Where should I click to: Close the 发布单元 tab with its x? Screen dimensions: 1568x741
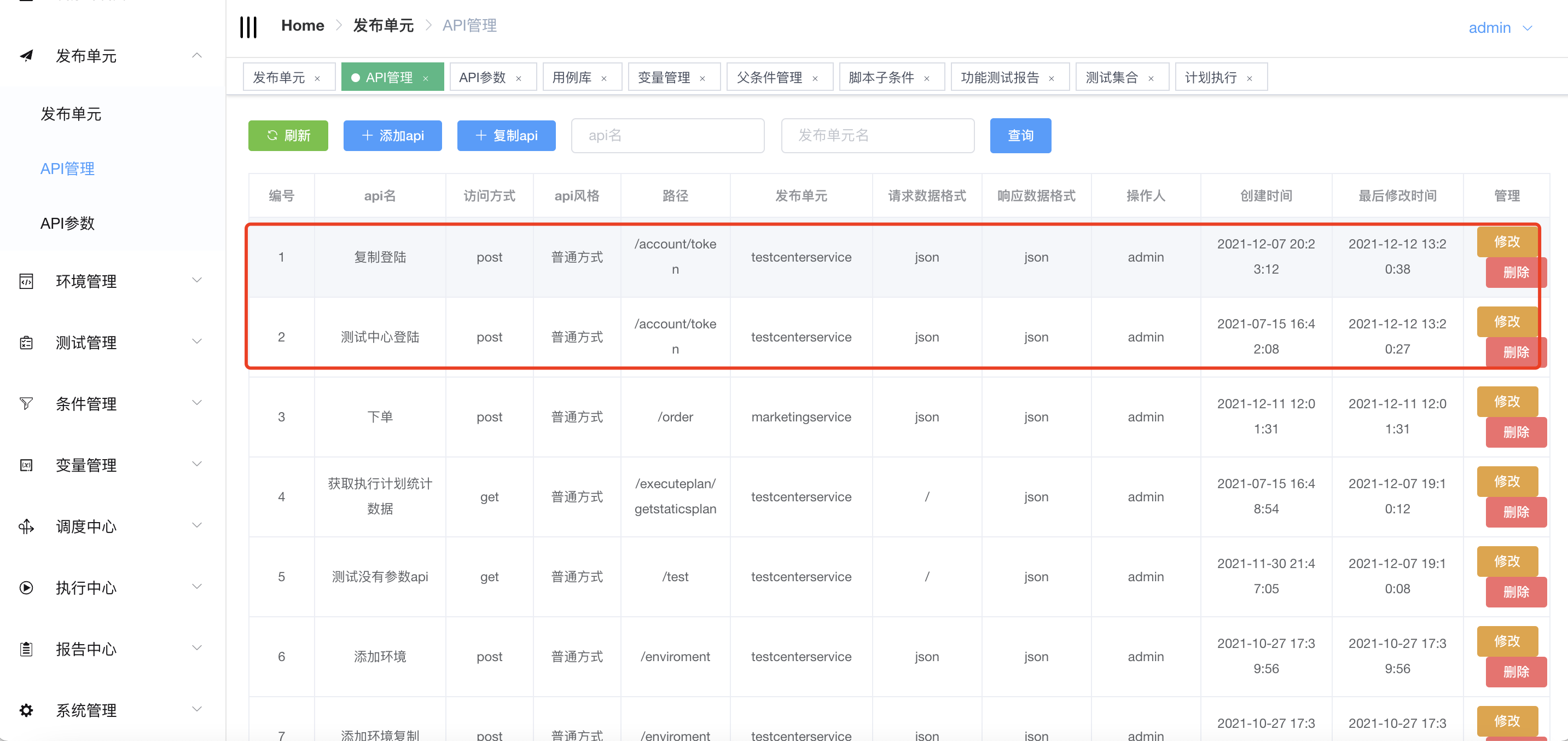click(x=317, y=79)
